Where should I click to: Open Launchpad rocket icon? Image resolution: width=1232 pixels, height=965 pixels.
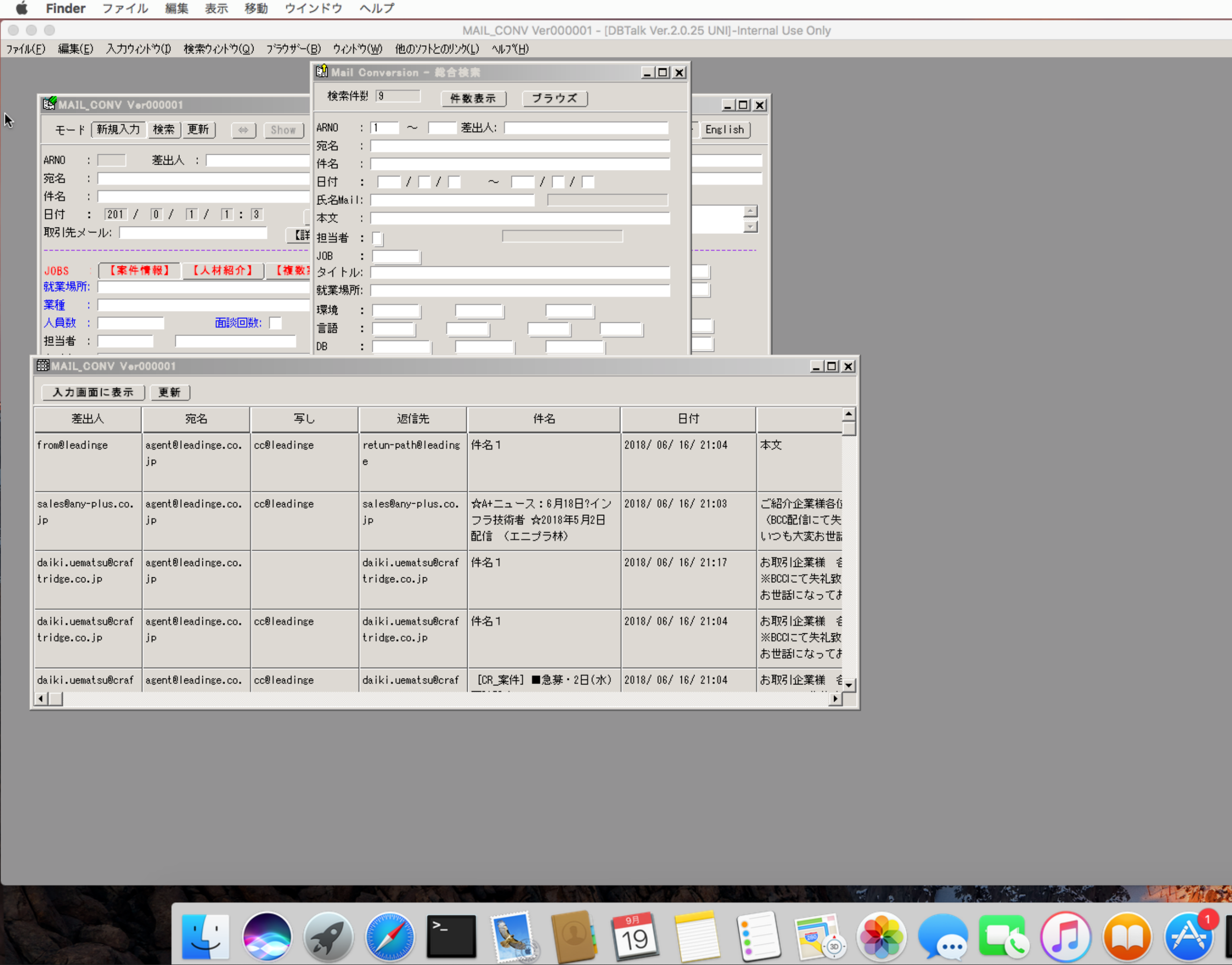(328, 936)
